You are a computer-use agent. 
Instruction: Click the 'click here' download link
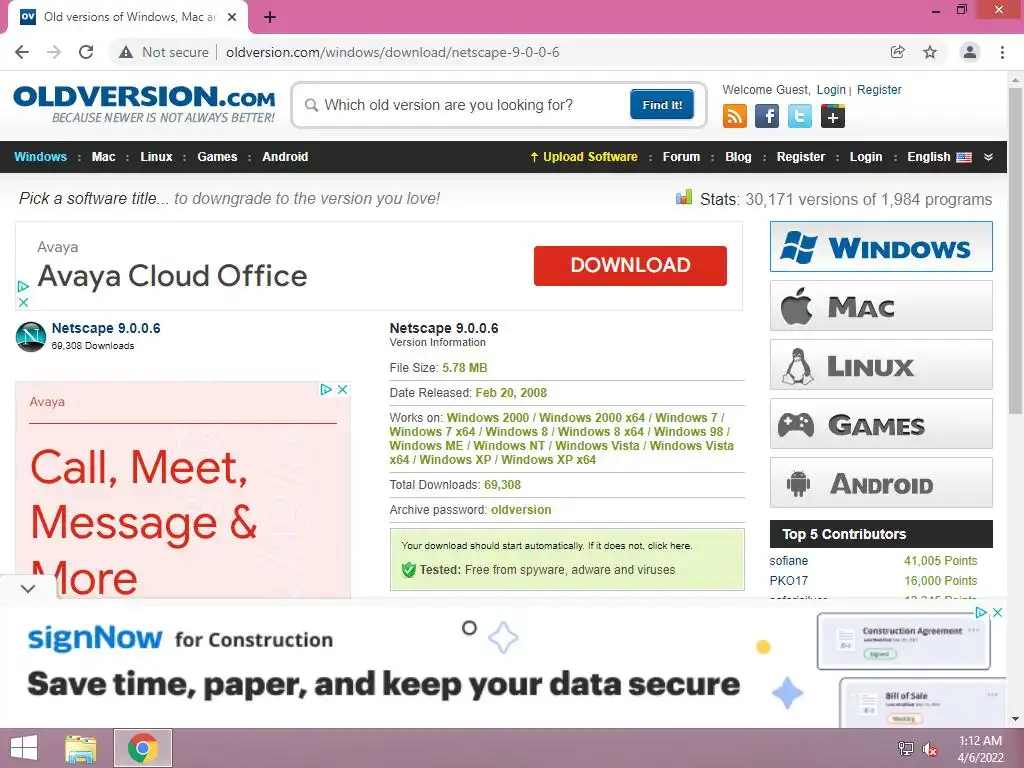click(668, 545)
